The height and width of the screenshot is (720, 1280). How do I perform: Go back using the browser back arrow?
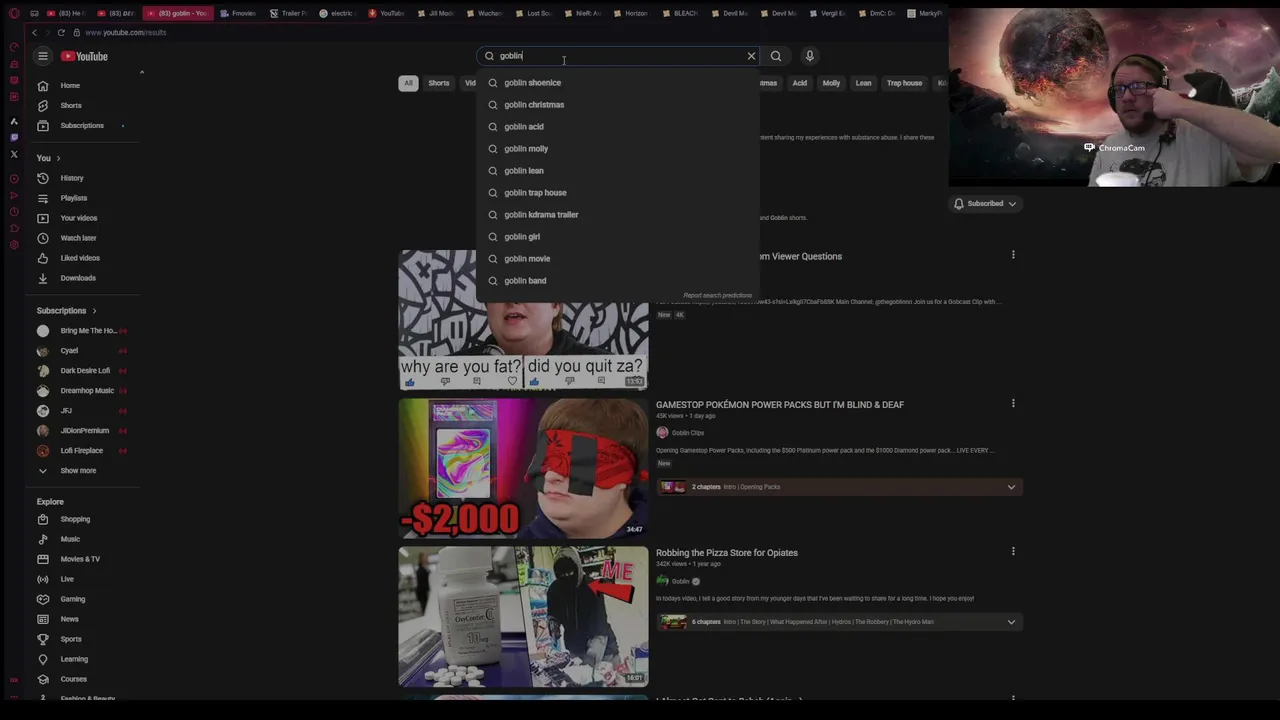pyautogui.click(x=34, y=33)
